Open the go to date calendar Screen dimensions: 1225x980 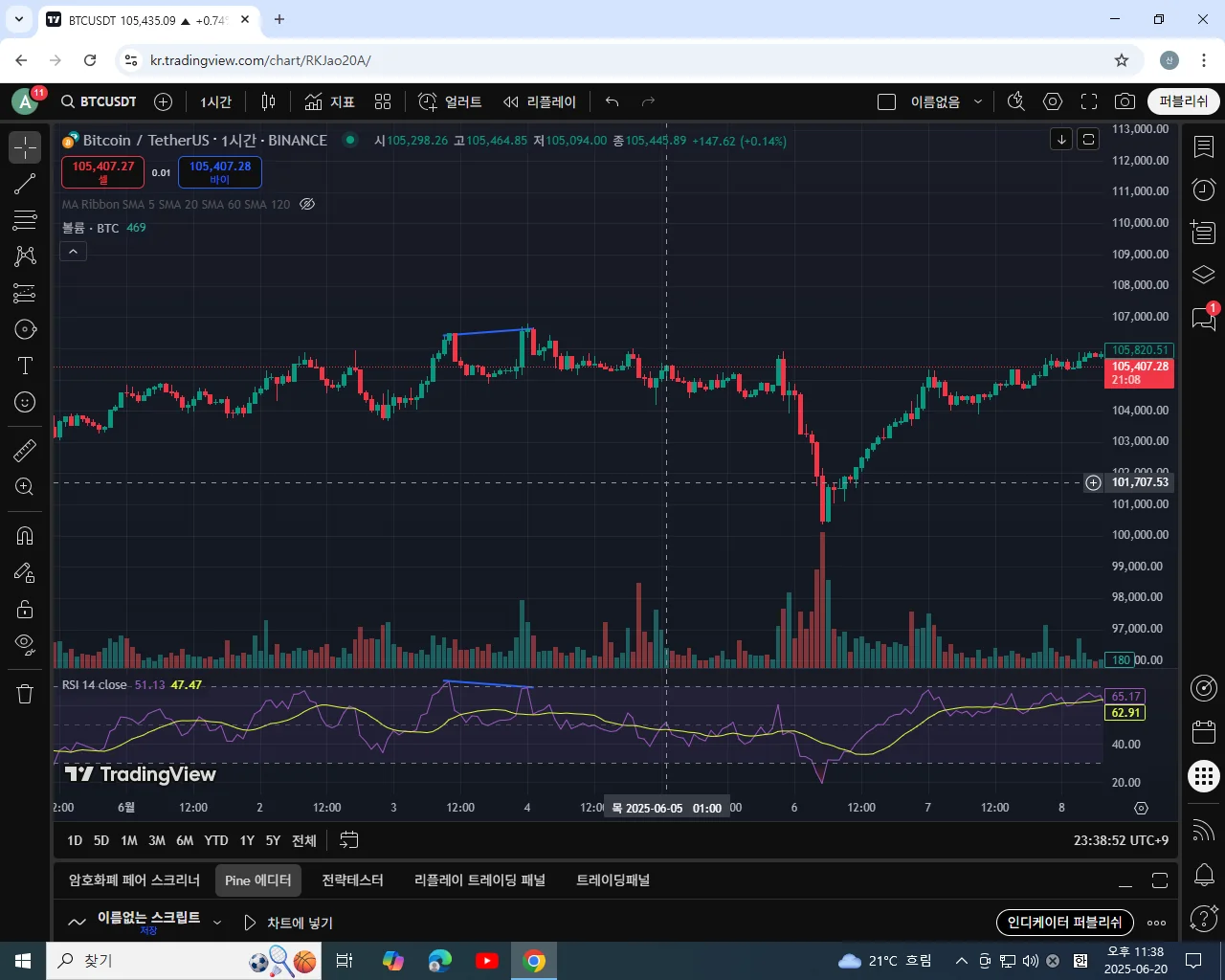349,840
